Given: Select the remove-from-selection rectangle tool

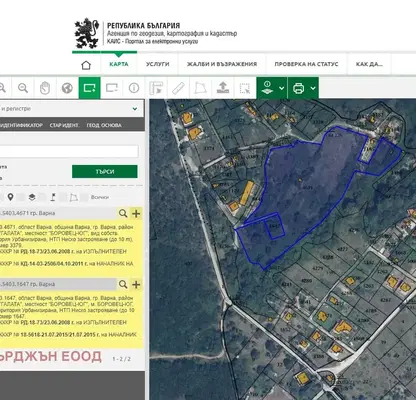Looking at the screenshot, I should coord(112,88).
